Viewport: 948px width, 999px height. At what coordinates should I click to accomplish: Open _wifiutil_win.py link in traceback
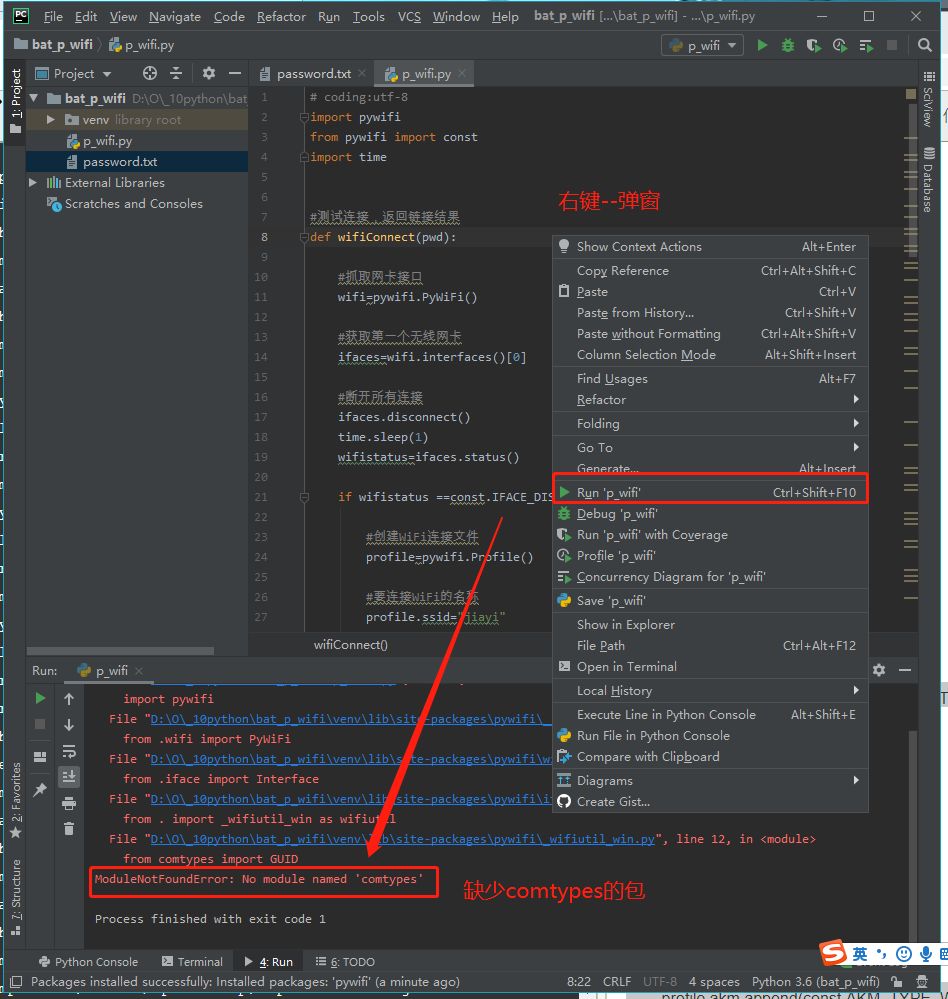pyautogui.click(x=402, y=839)
